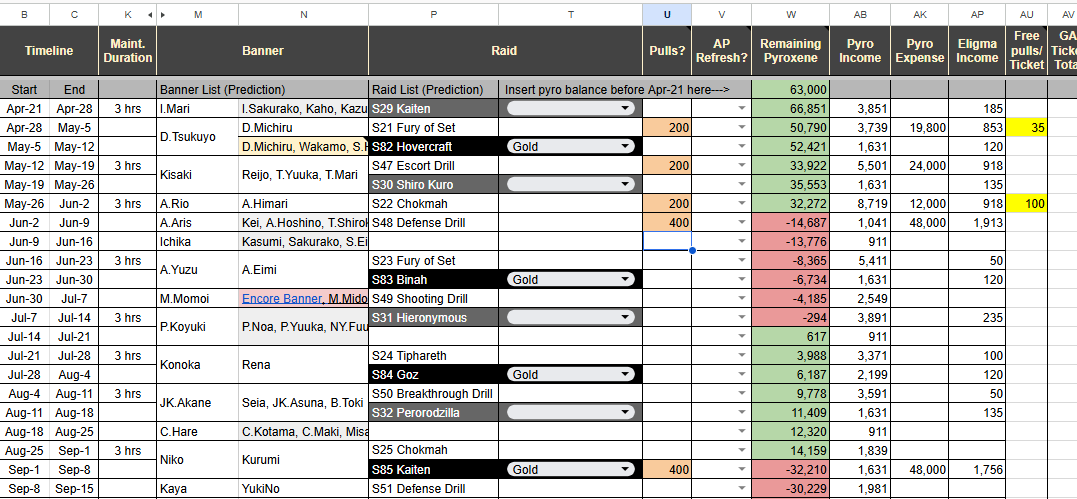
Task: Select the P.Koyuki banner cell
Action: tap(198, 327)
